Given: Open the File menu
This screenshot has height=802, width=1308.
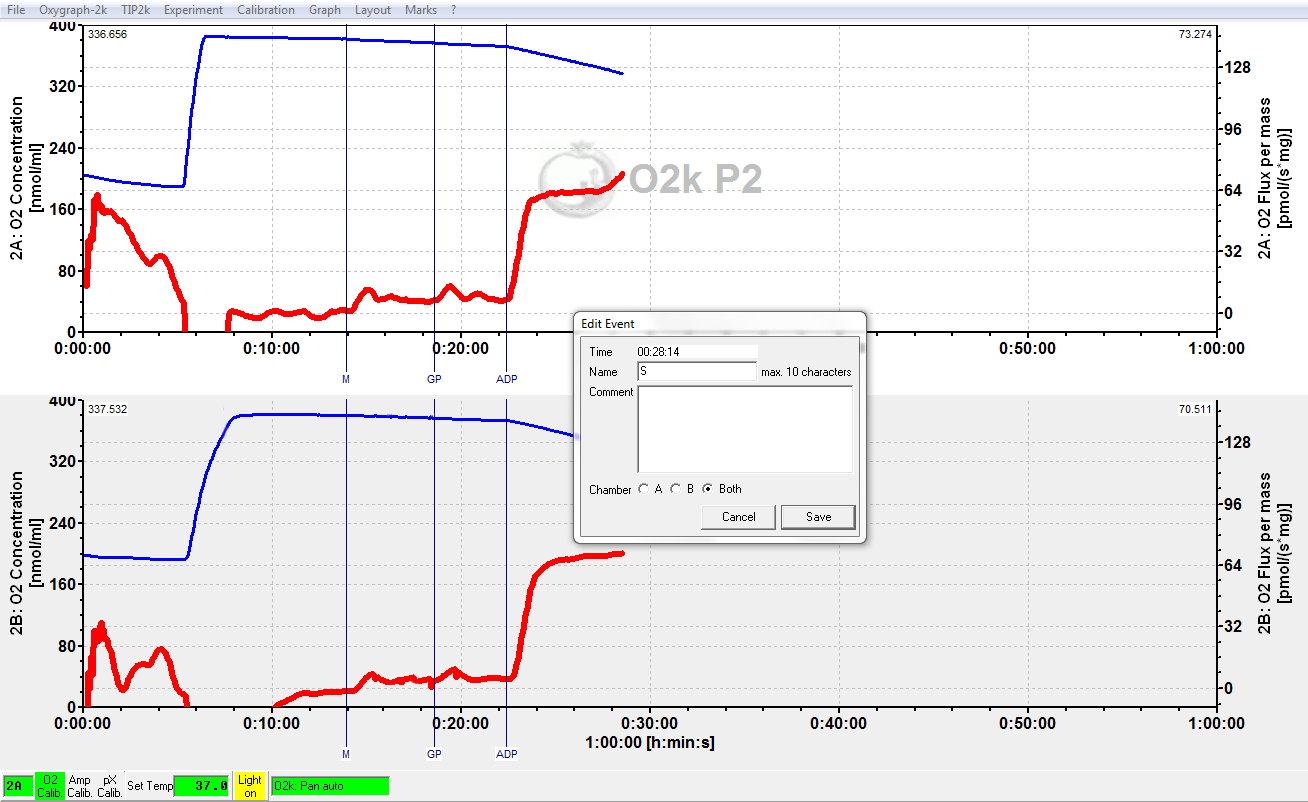Looking at the screenshot, I should tap(16, 9).
